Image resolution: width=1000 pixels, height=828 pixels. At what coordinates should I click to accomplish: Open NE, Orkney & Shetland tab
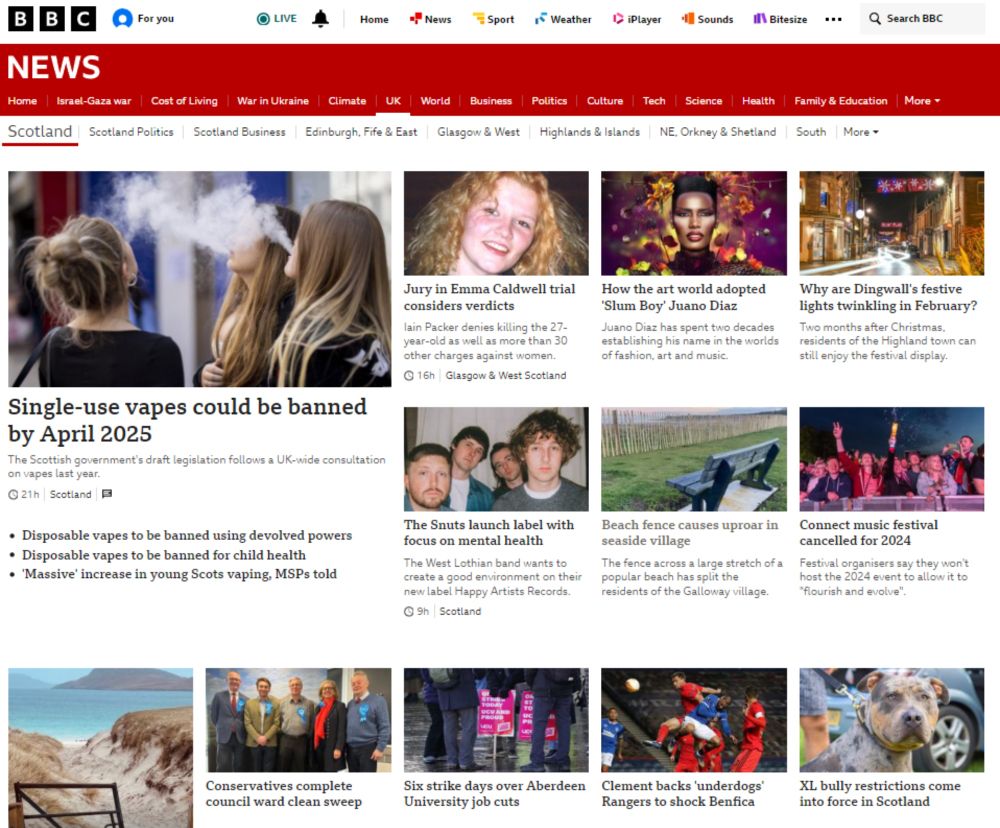(717, 132)
